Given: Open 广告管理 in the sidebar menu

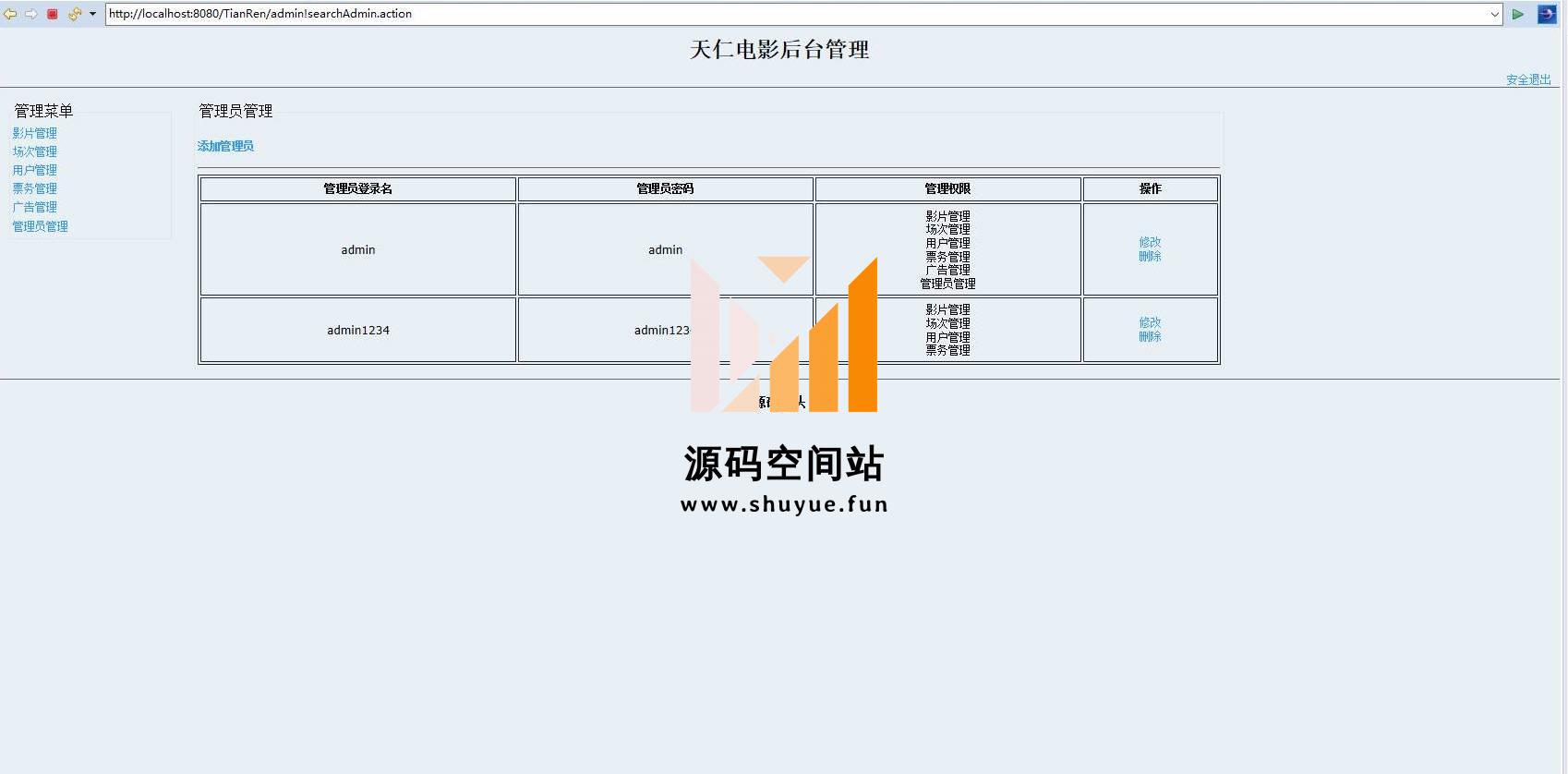Looking at the screenshot, I should tap(35, 207).
